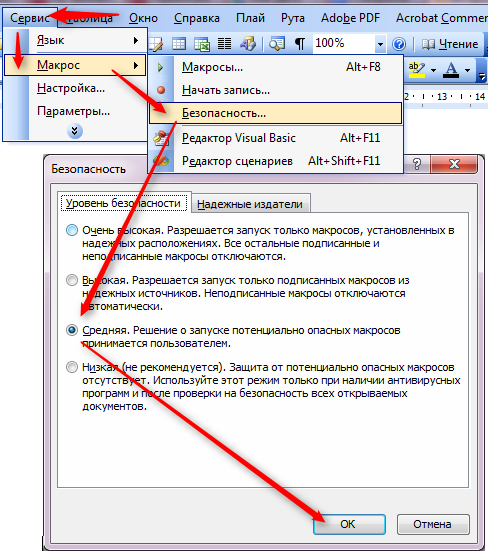Click the blue Help question mark icon

tap(399, 44)
